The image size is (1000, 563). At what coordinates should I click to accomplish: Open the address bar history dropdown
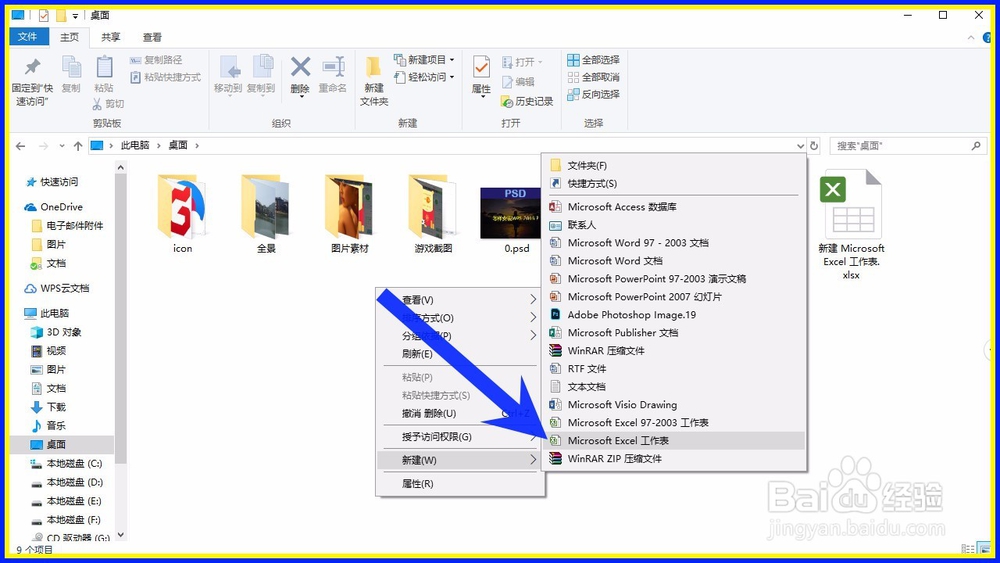point(800,145)
